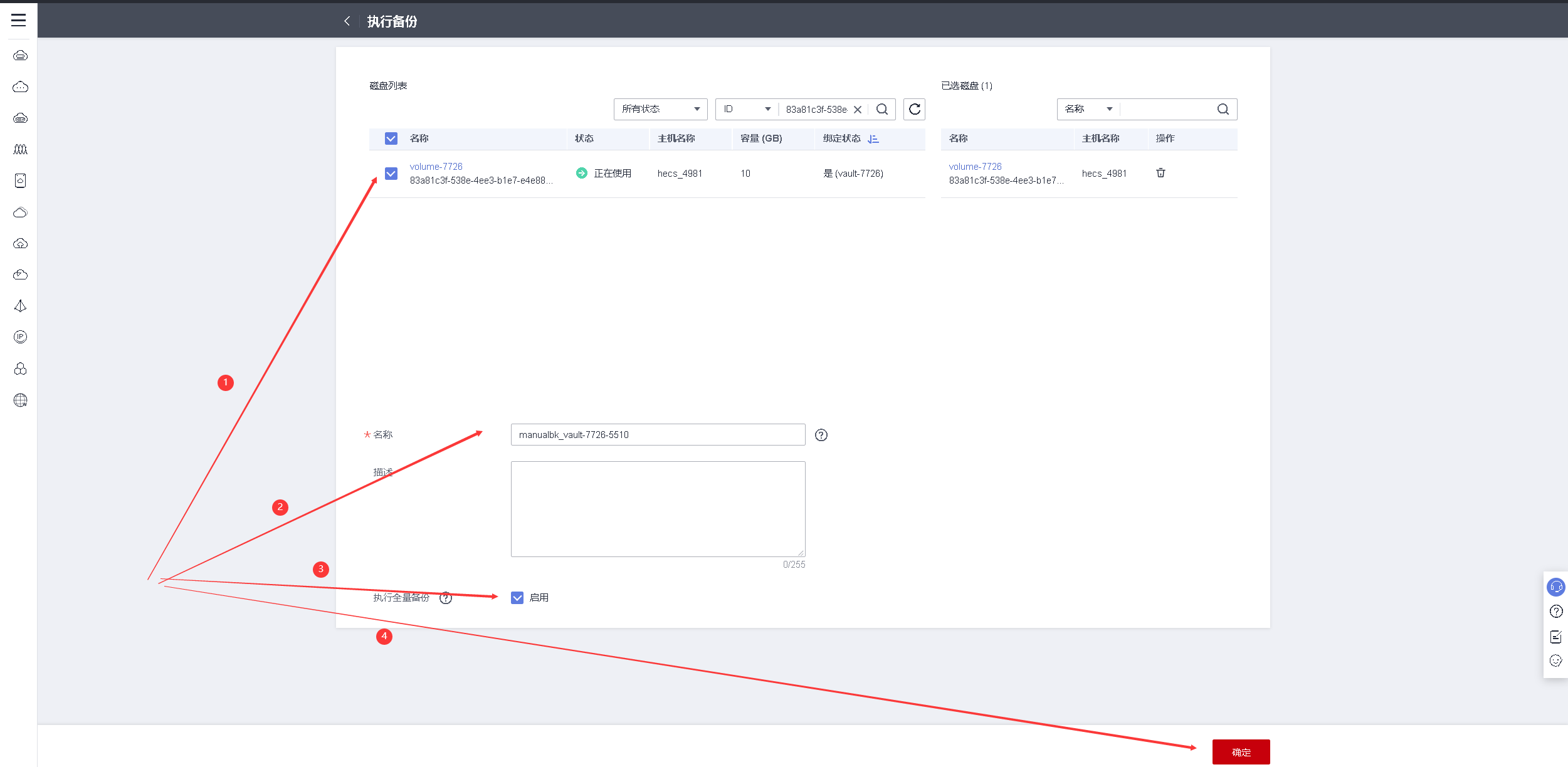Refresh the disk list

[914, 109]
